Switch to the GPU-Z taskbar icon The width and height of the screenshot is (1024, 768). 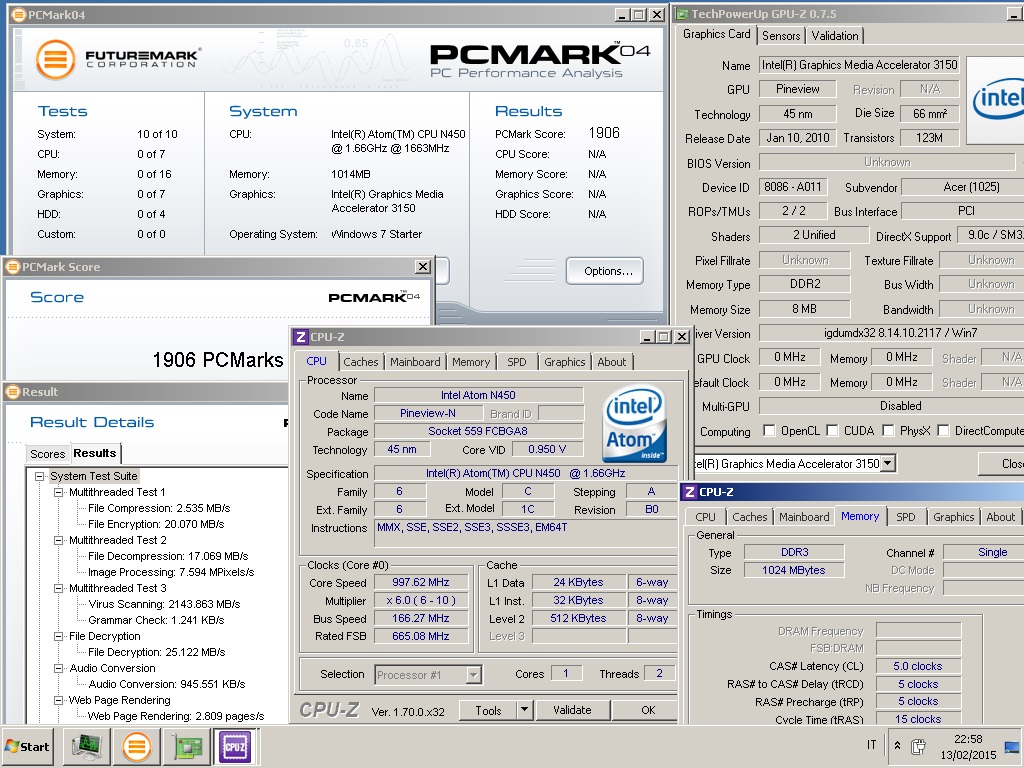point(186,746)
